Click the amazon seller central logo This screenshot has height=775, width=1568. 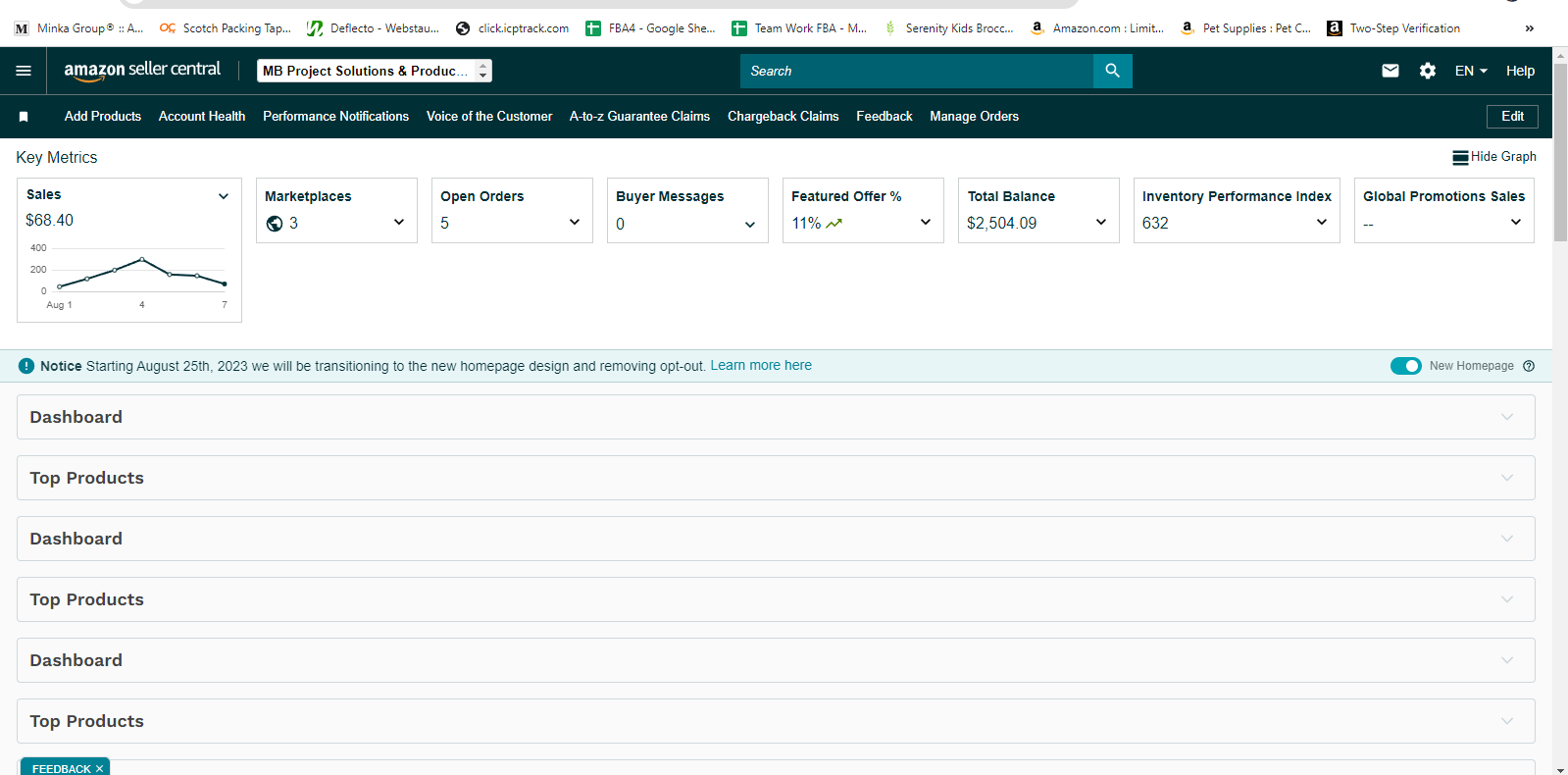[143, 70]
